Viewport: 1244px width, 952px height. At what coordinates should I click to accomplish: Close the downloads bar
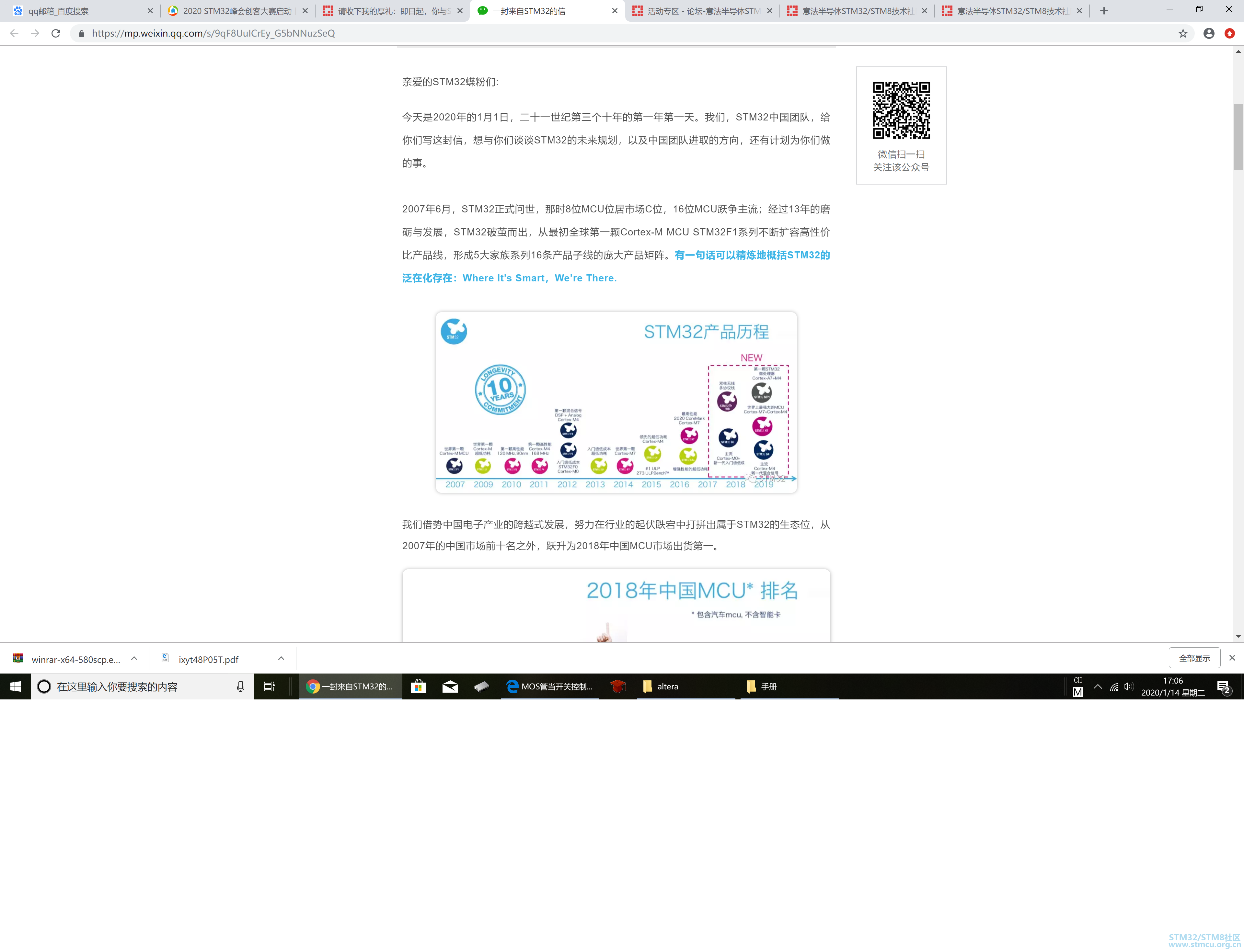(x=1232, y=658)
